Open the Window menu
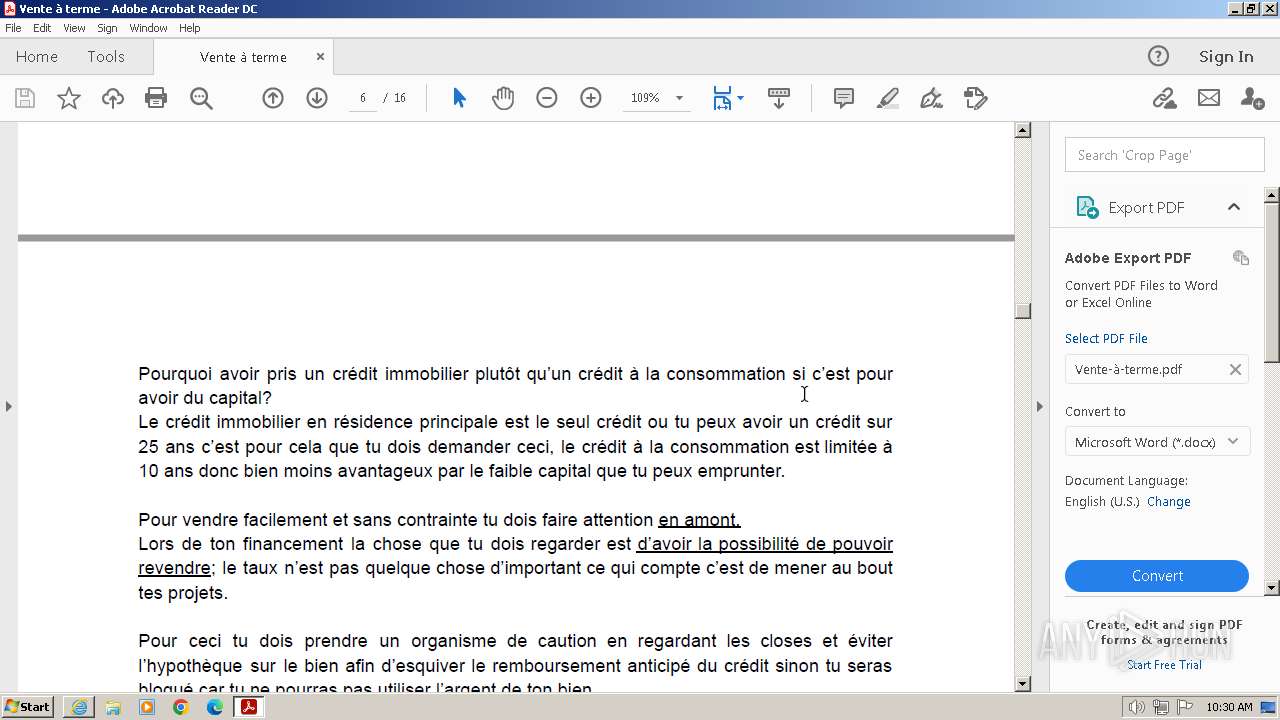This screenshot has width=1280, height=720. coord(148,28)
